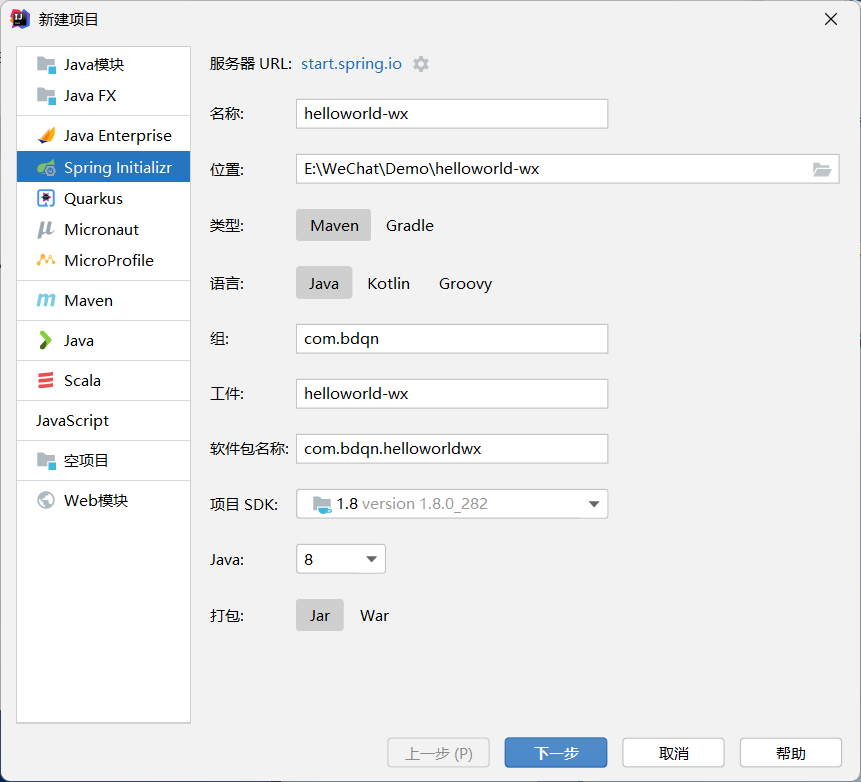Open the start.spring.io link

click(351, 64)
